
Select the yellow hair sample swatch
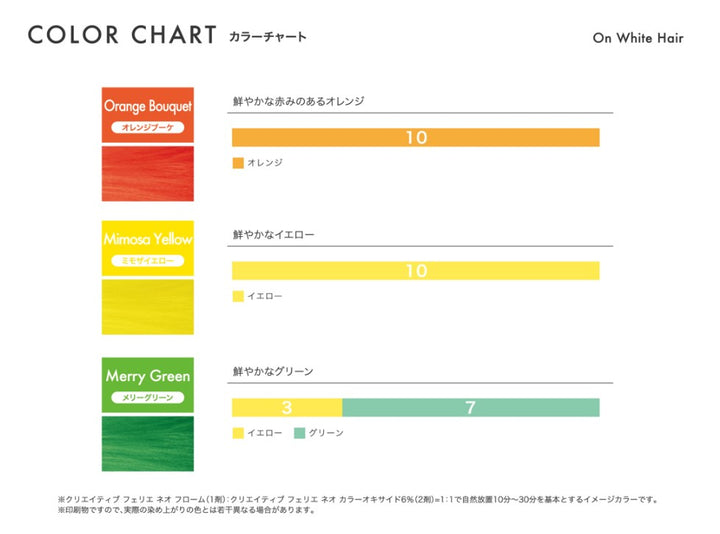coord(147,307)
